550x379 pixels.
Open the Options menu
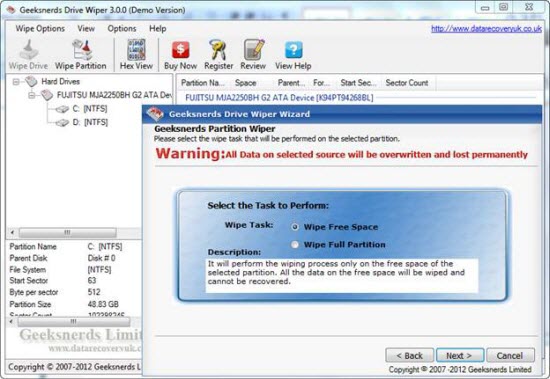[122, 28]
